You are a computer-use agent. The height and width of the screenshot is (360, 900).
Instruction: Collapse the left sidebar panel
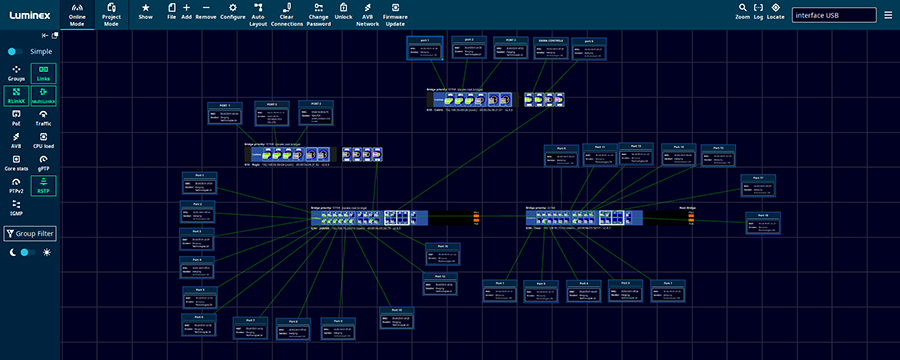coord(45,36)
